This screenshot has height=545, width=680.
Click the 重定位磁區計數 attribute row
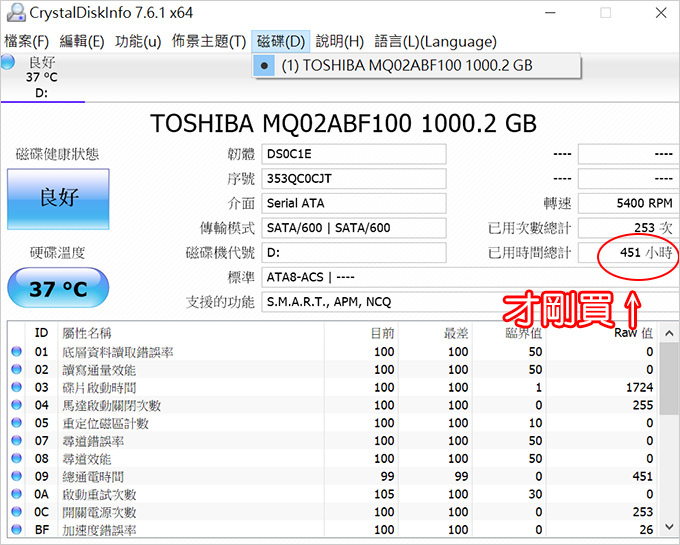tap(333, 423)
